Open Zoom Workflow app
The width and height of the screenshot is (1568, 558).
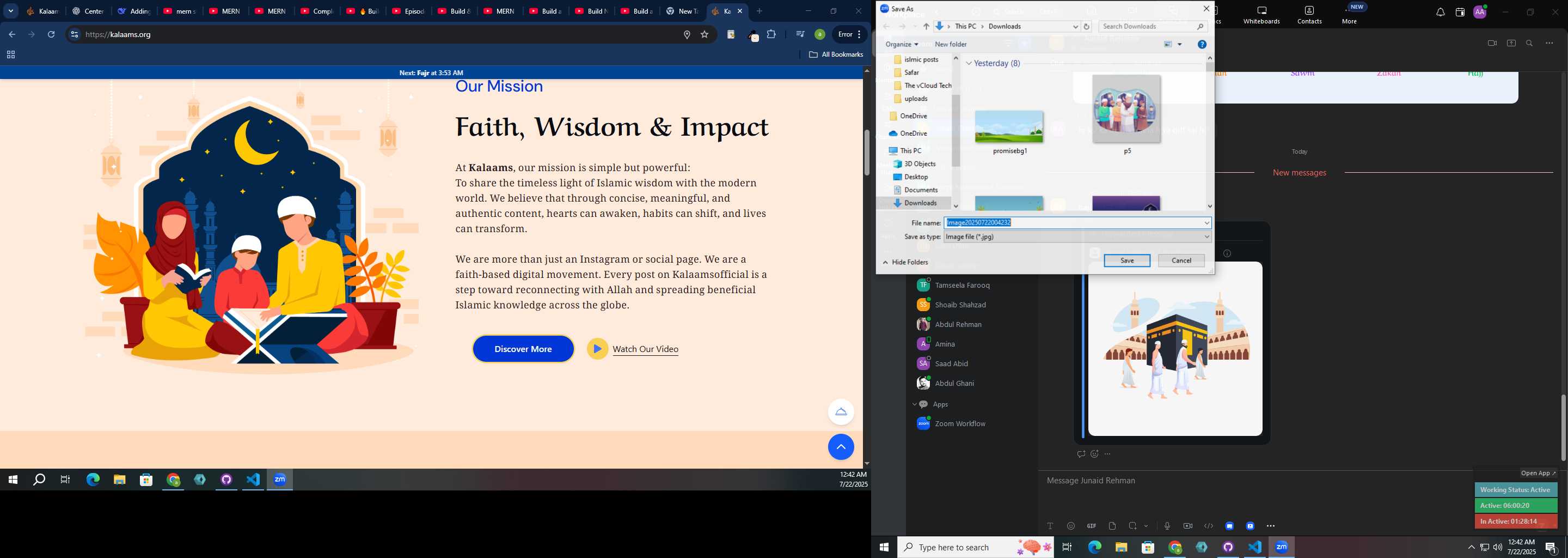point(960,423)
